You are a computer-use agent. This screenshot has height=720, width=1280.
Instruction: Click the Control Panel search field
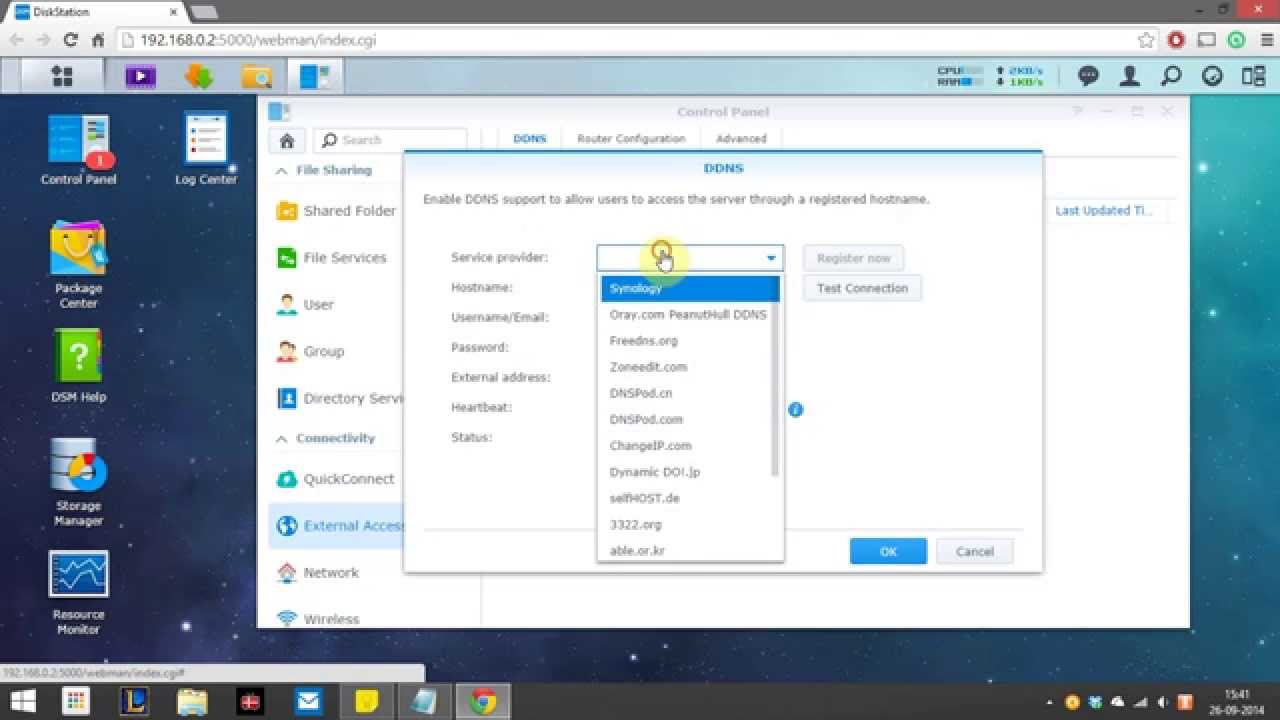(x=390, y=140)
